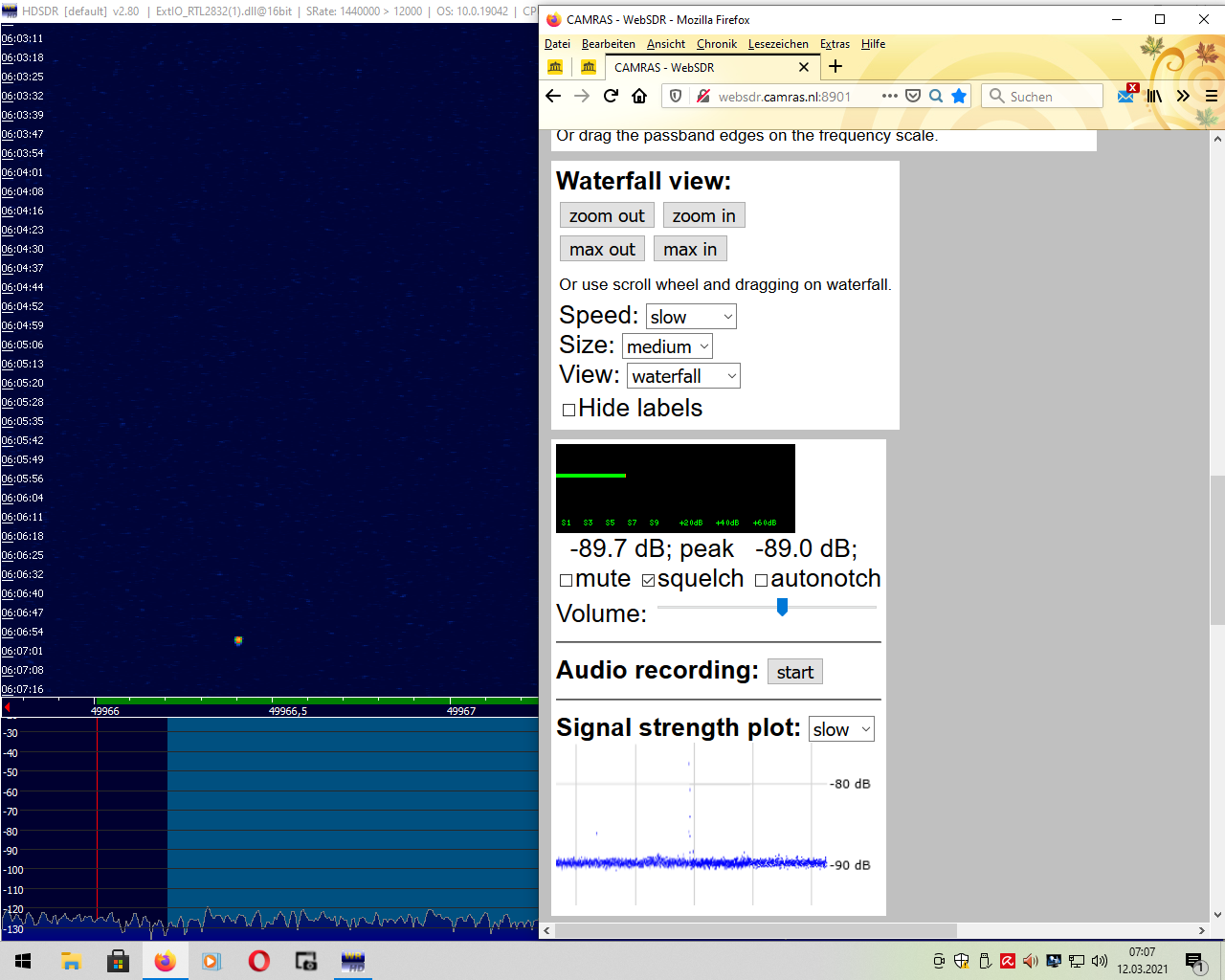Click the 06:07:01 waterfall timestamp in HDSDR

[23, 651]
